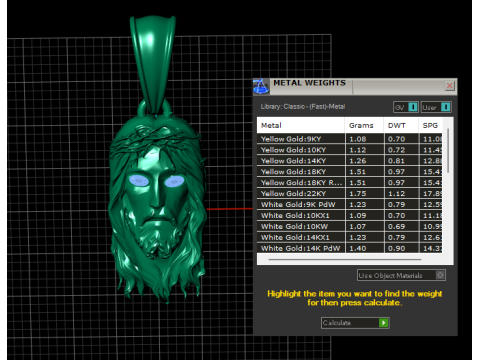Select the Yellow Gold:22KY row

350,194
